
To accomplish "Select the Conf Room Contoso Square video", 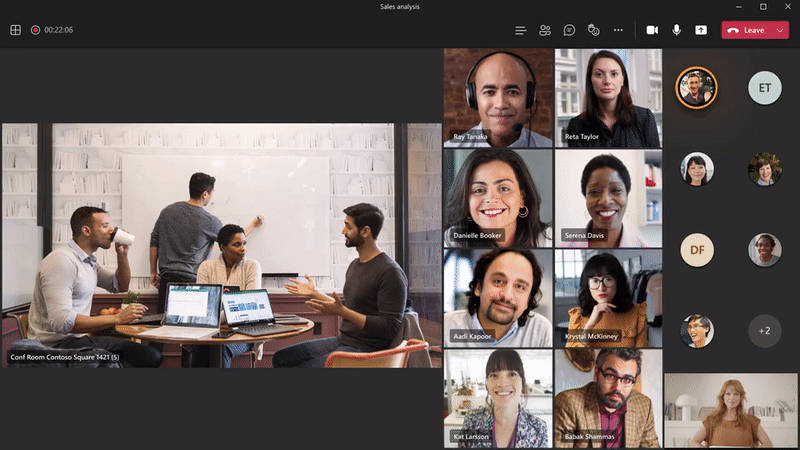I will click(x=221, y=245).
